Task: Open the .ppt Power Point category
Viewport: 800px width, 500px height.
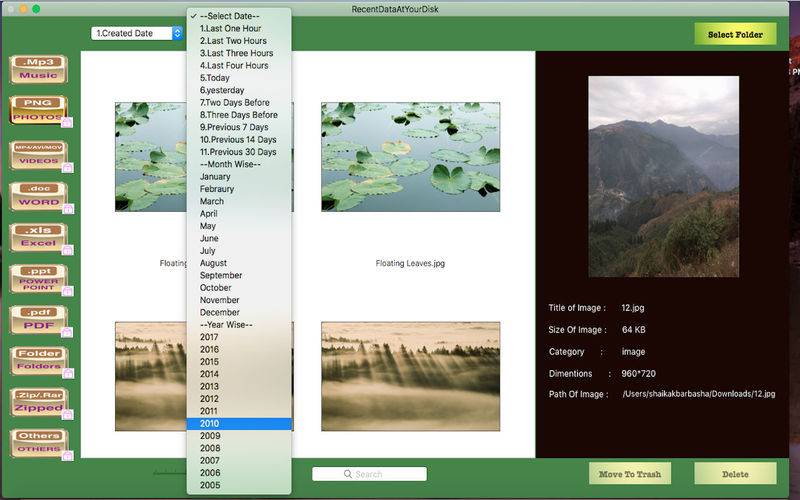Action: [39, 279]
